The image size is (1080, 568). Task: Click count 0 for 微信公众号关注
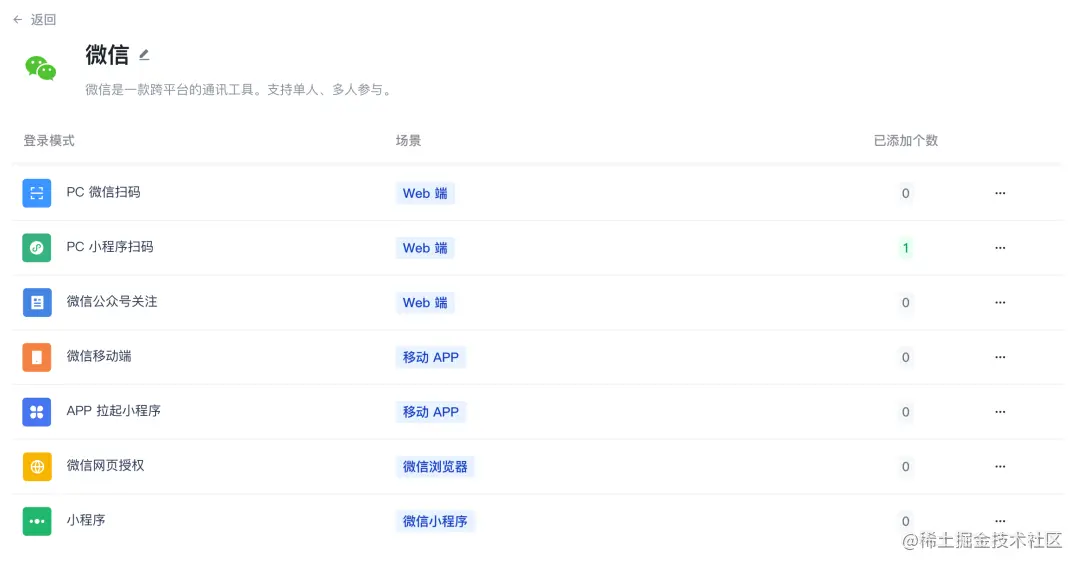(906, 303)
